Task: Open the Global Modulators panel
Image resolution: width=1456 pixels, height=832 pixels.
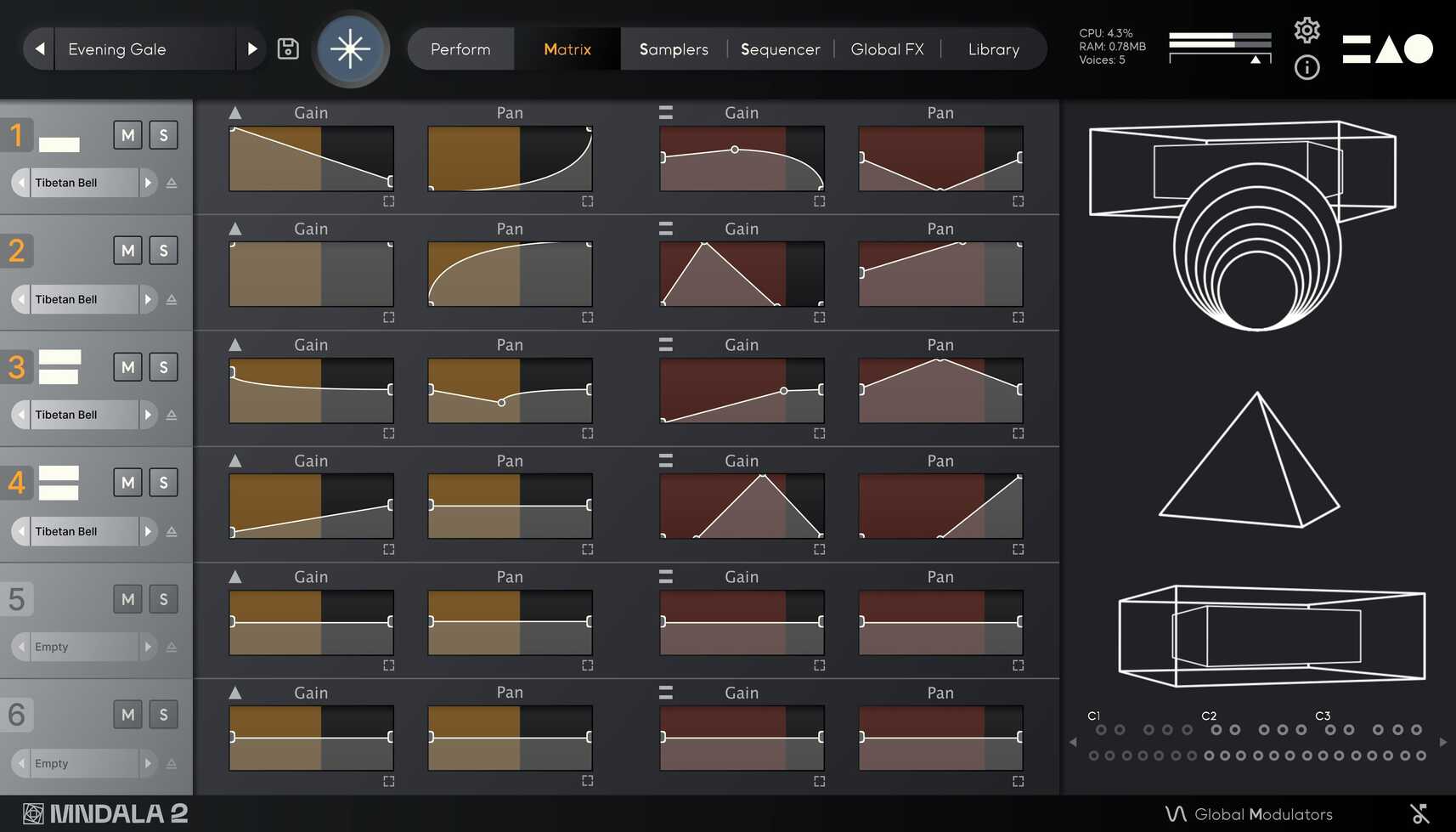Action: 1249,813
